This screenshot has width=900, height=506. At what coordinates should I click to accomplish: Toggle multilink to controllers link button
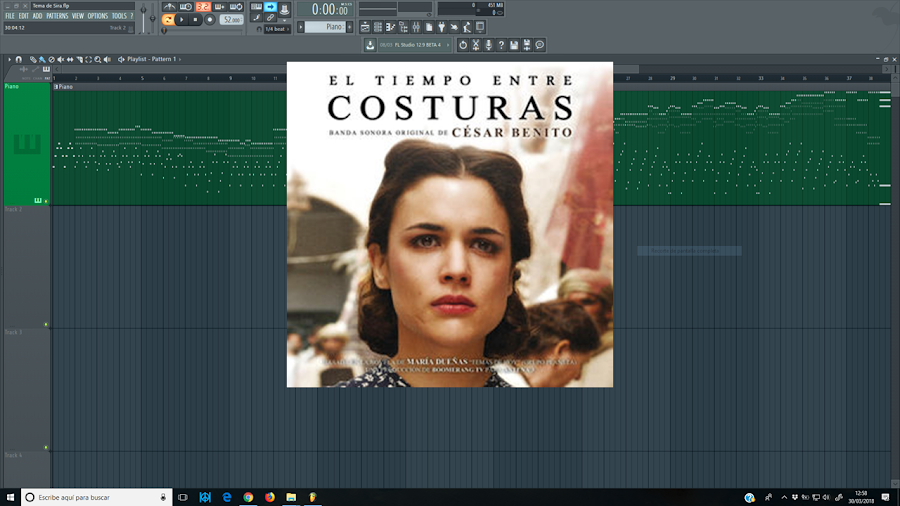270,18
